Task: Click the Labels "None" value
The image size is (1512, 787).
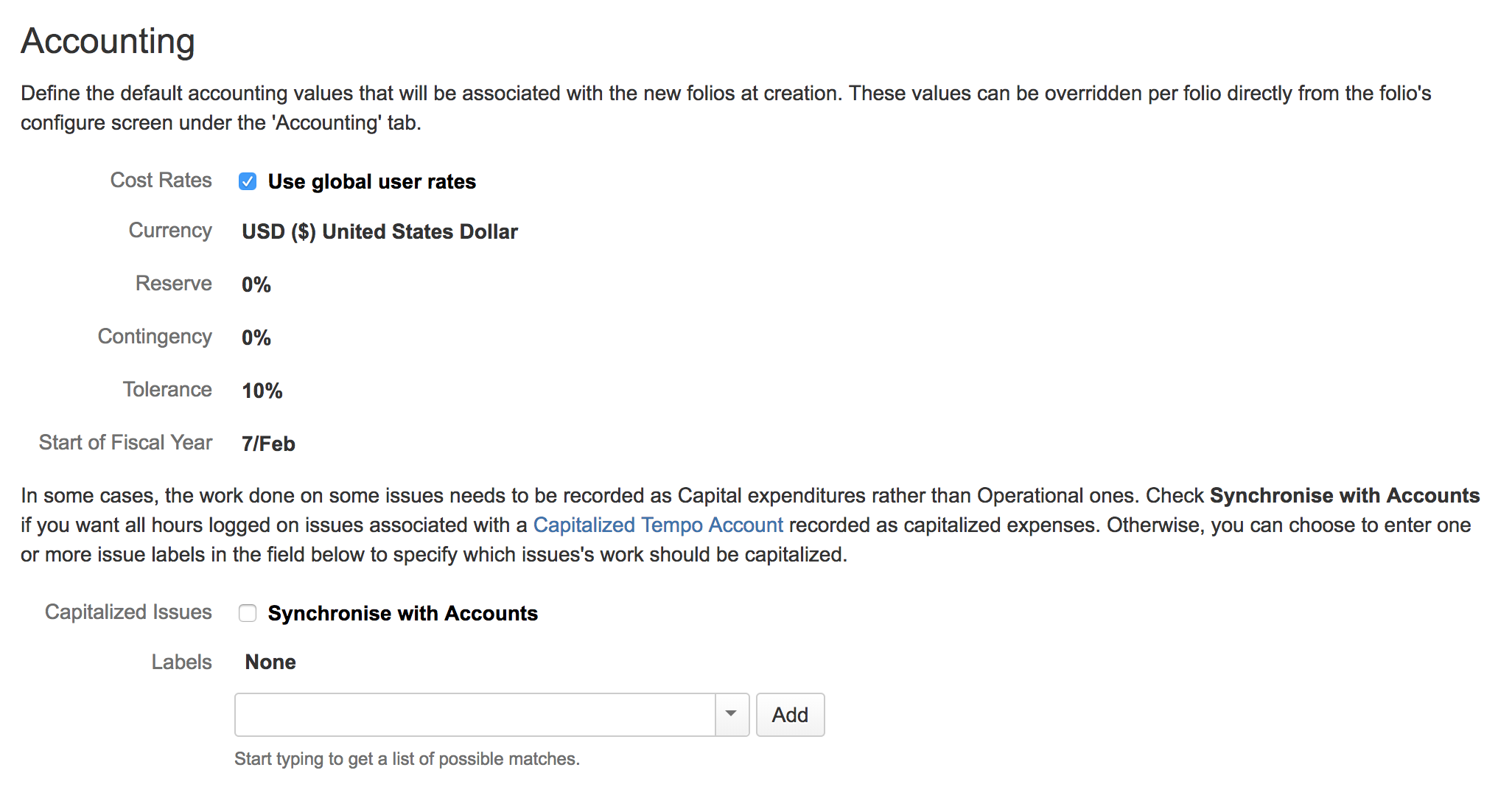Action: (270, 662)
